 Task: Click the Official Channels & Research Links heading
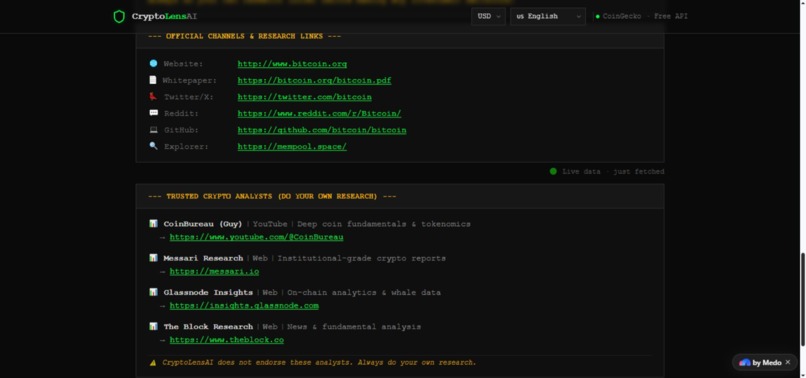(x=244, y=37)
